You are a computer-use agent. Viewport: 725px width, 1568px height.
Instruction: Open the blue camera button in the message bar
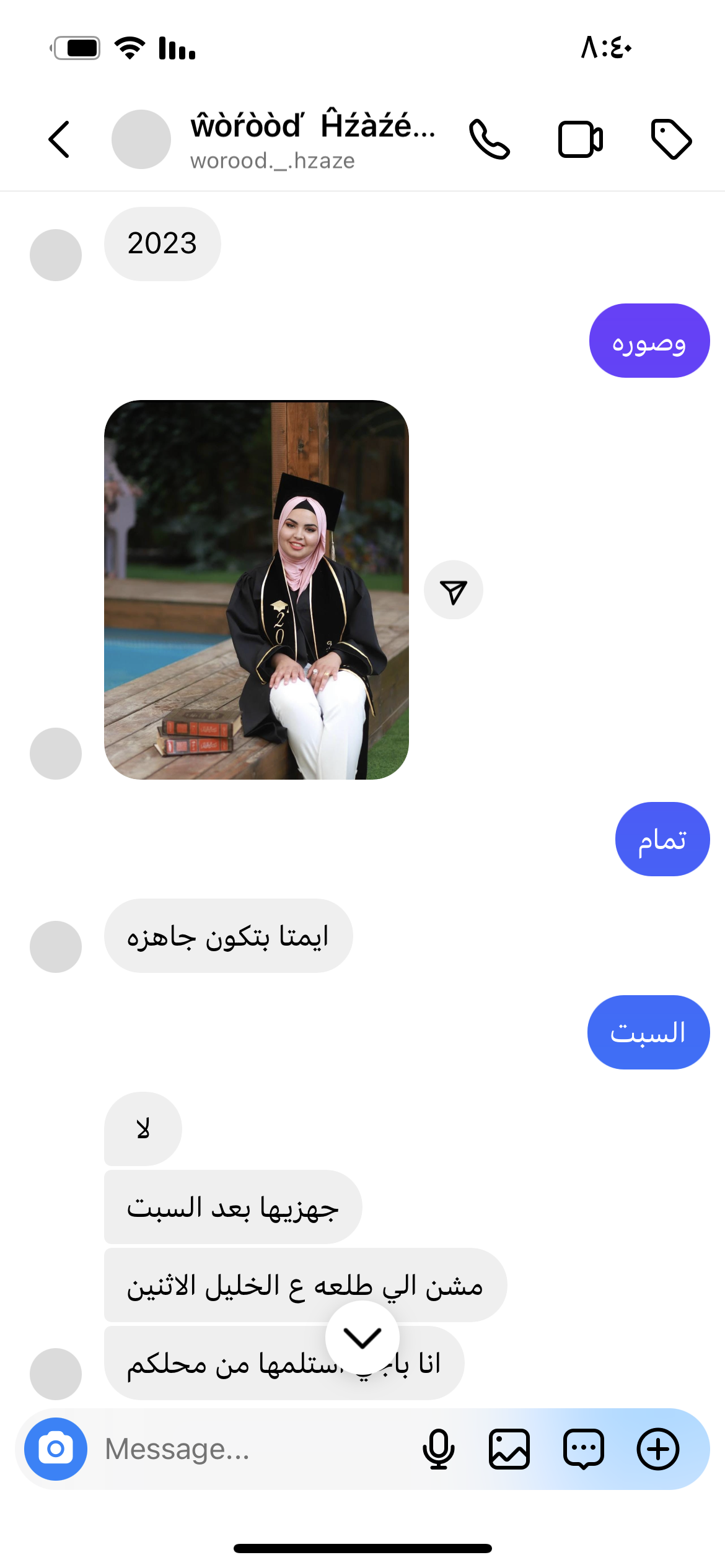click(56, 1449)
